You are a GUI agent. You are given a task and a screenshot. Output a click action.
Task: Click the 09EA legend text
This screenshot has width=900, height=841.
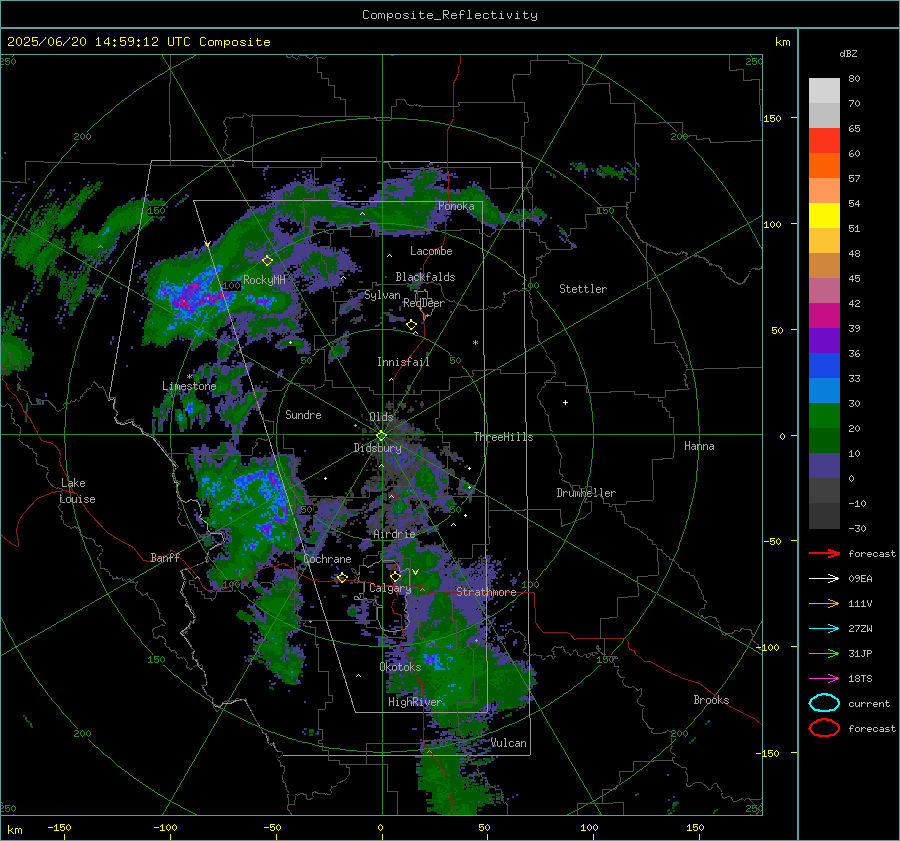click(860, 579)
